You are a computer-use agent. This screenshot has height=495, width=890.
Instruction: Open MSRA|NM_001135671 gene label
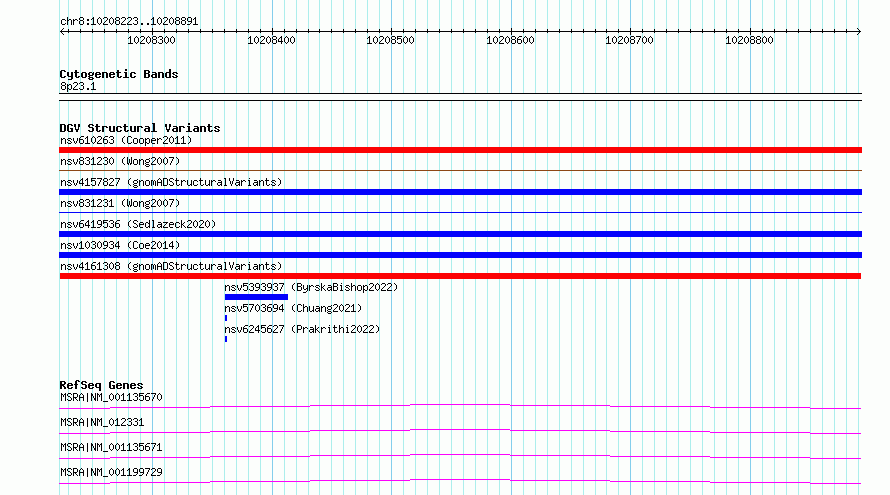111,447
